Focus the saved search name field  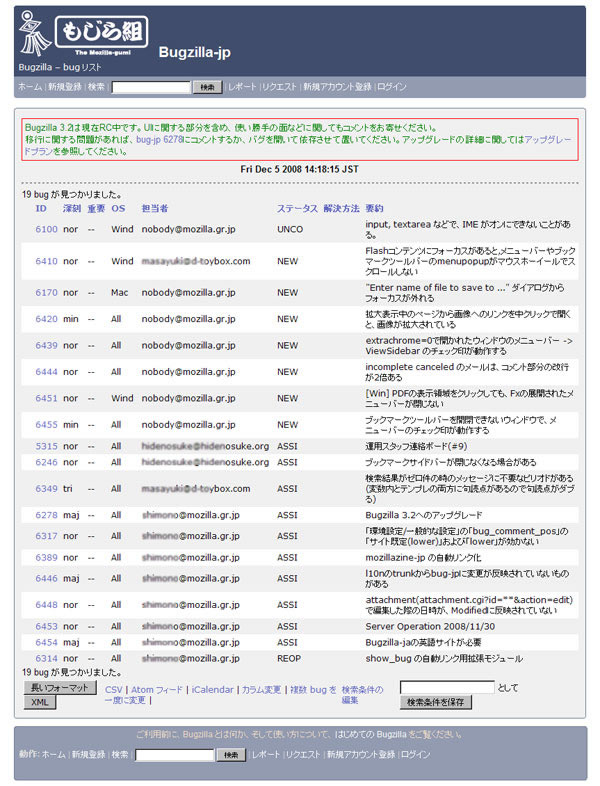(447, 687)
